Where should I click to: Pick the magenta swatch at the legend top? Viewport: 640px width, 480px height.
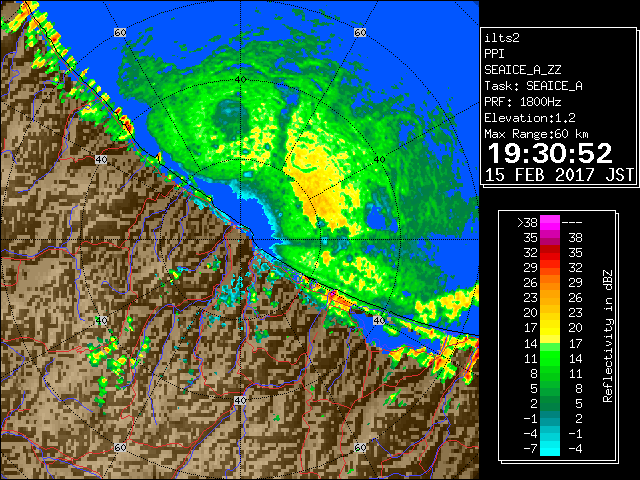point(550,222)
